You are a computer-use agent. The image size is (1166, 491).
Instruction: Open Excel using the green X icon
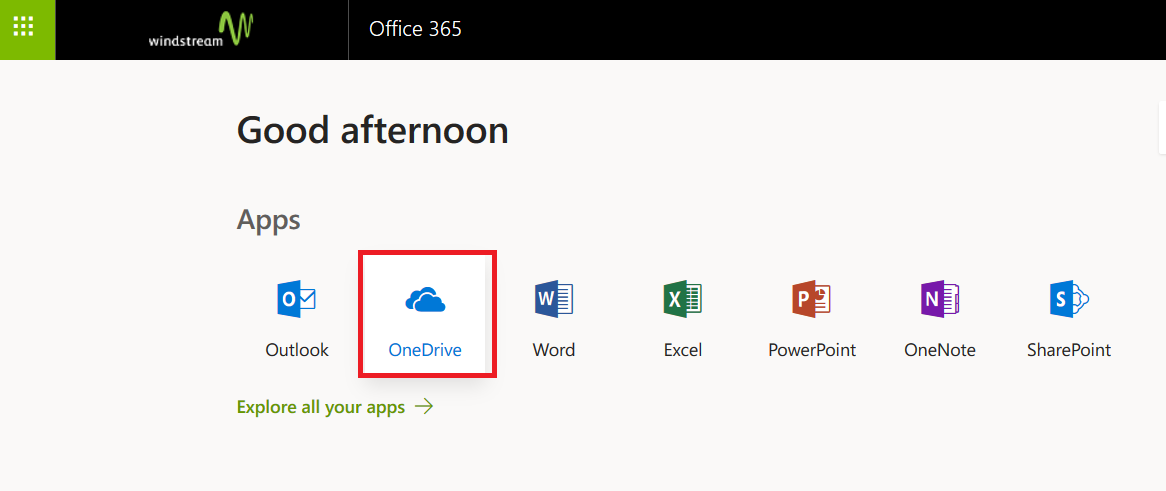(683, 300)
